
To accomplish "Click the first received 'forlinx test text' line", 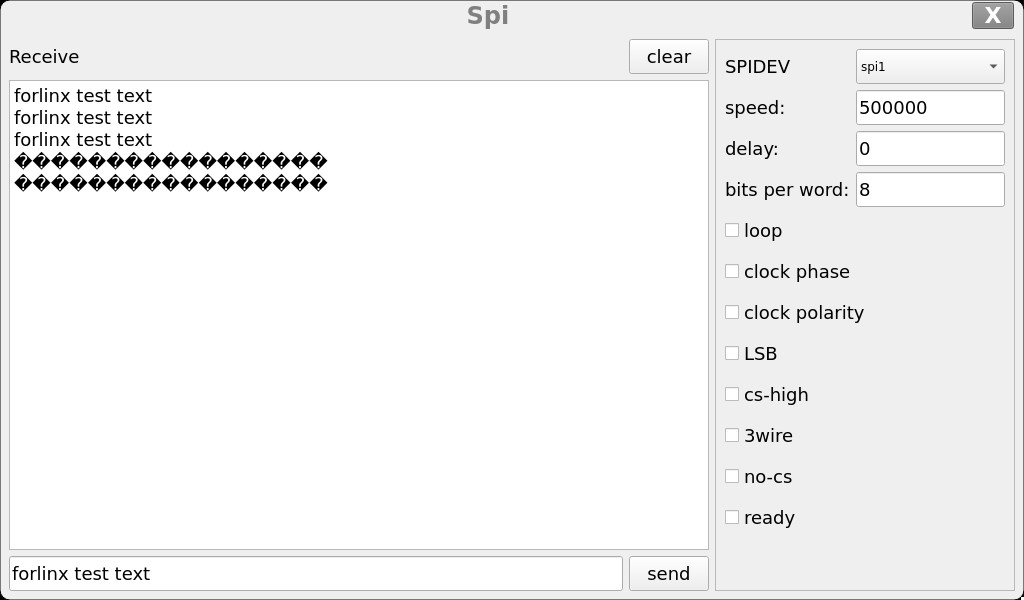I will click(83, 96).
